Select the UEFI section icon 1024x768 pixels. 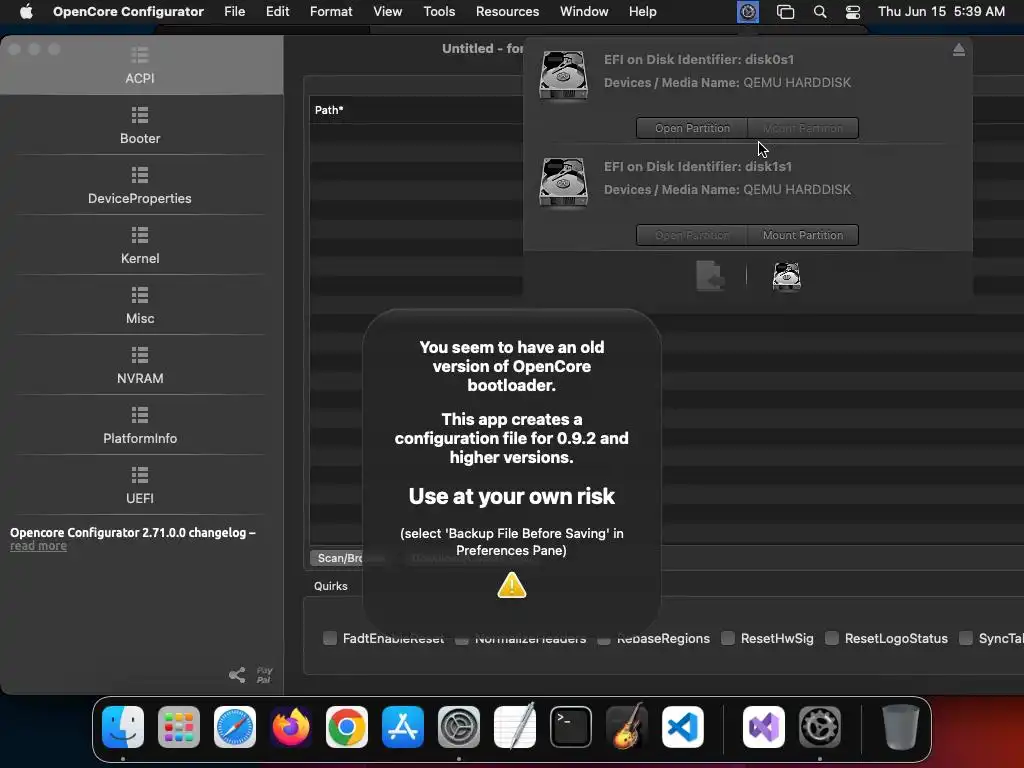pyautogui.click(x=140, y=475)
